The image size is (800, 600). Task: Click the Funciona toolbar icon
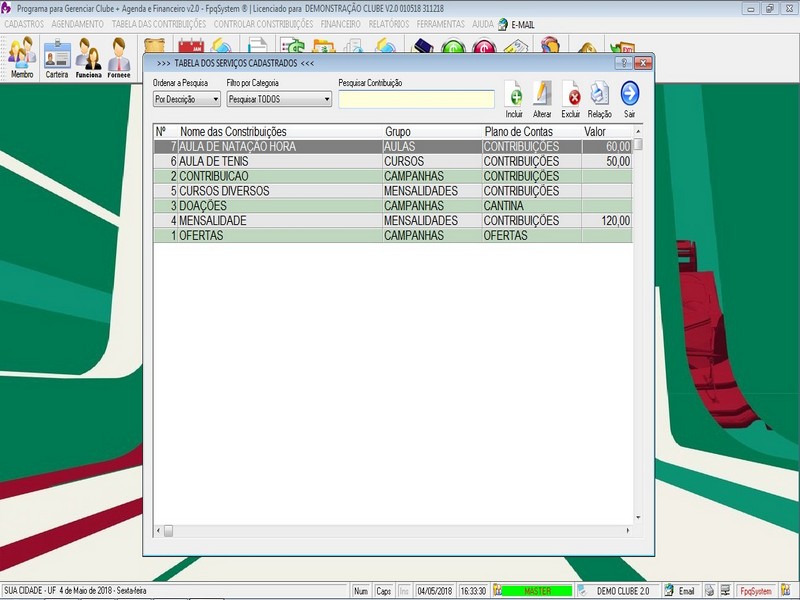(88, 58)
